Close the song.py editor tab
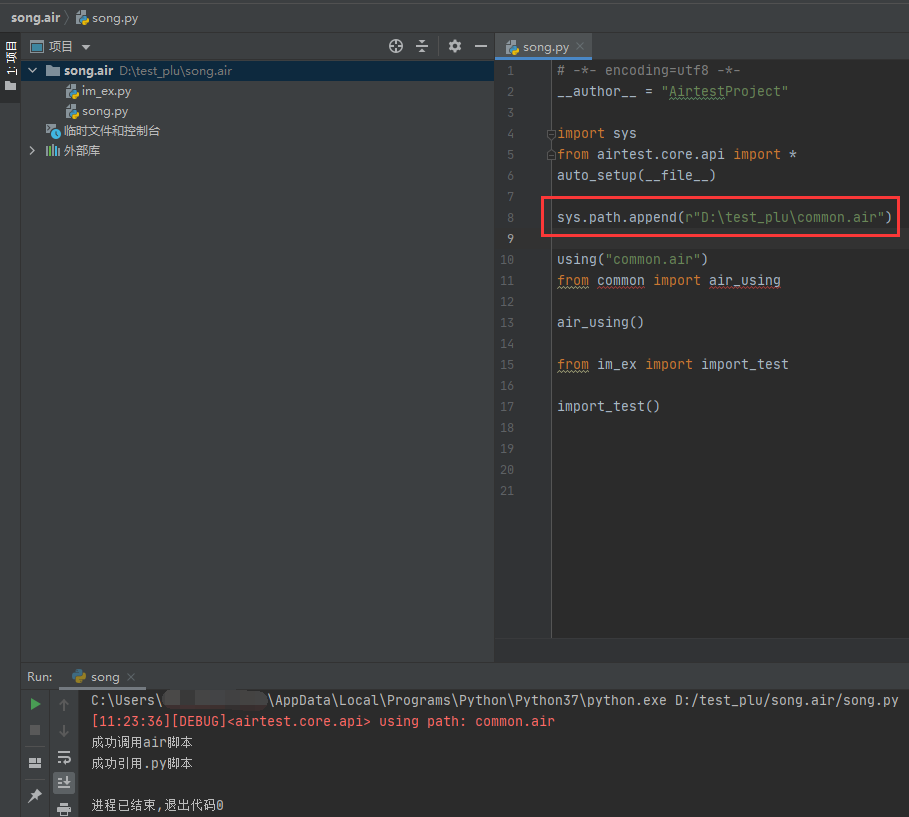The image size is (909, 817). tap(580, 46)
